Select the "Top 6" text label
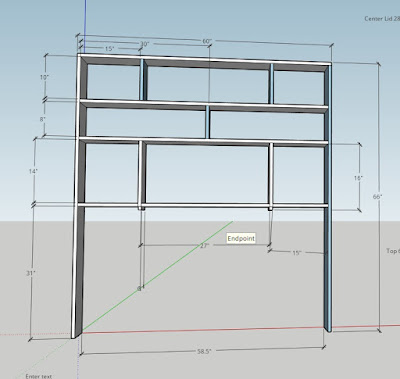 pyautogui.click(x=393, y=251)
